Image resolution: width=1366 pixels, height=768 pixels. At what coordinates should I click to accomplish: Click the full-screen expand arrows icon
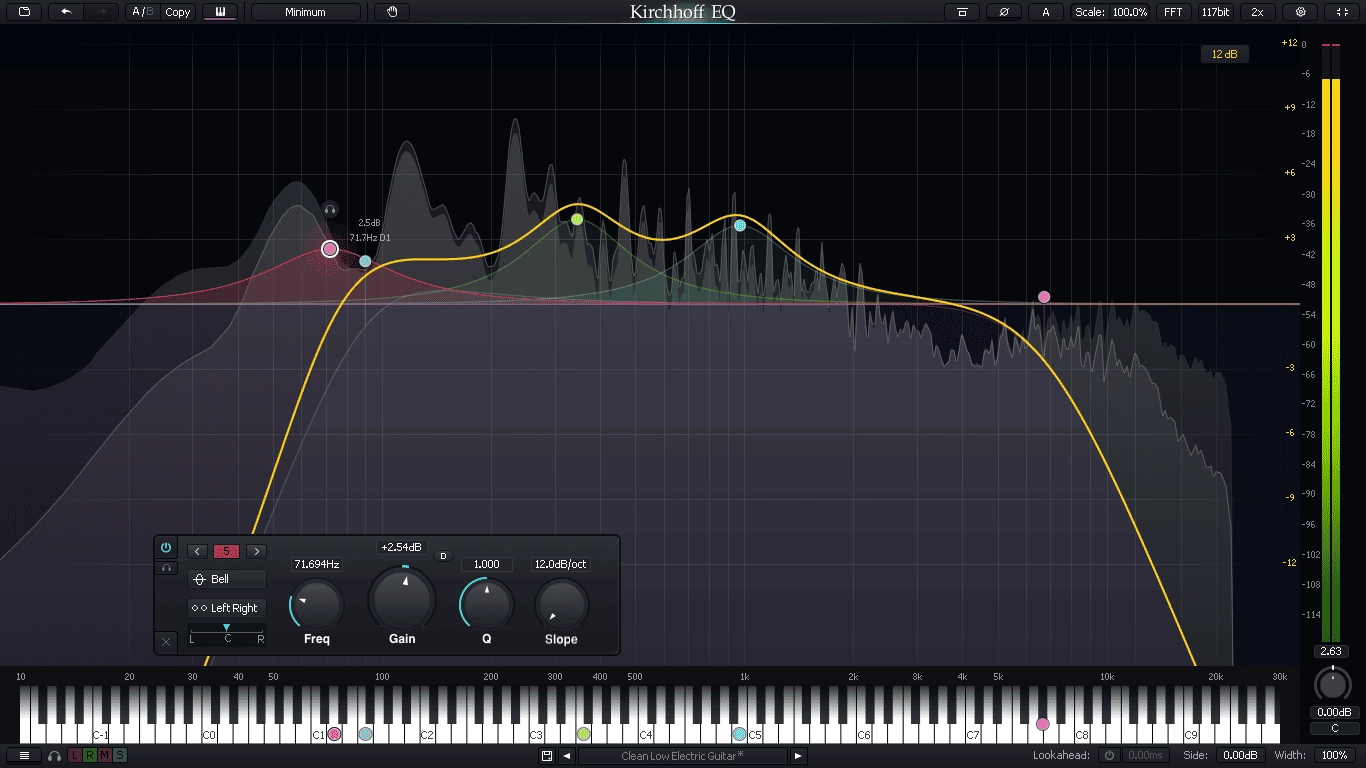[x=1342, y=12]
